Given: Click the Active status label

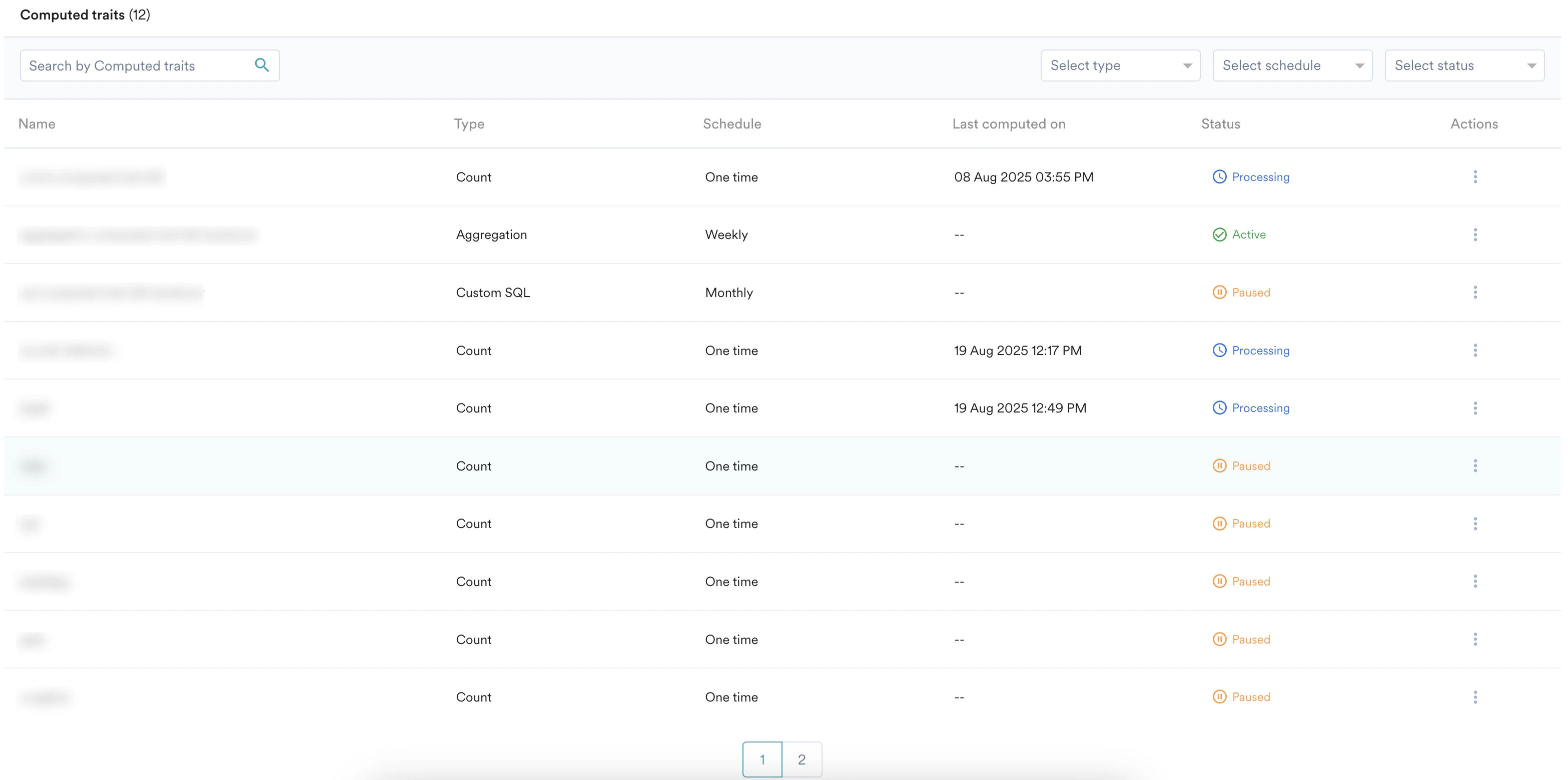Looking at the screenshot, I should point(1248,234).
